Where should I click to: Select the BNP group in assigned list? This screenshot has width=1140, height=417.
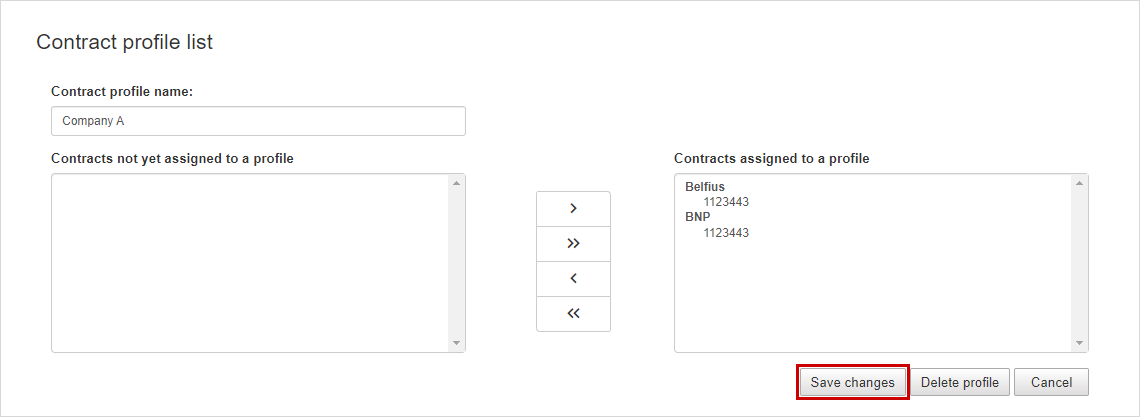(697, 217)
